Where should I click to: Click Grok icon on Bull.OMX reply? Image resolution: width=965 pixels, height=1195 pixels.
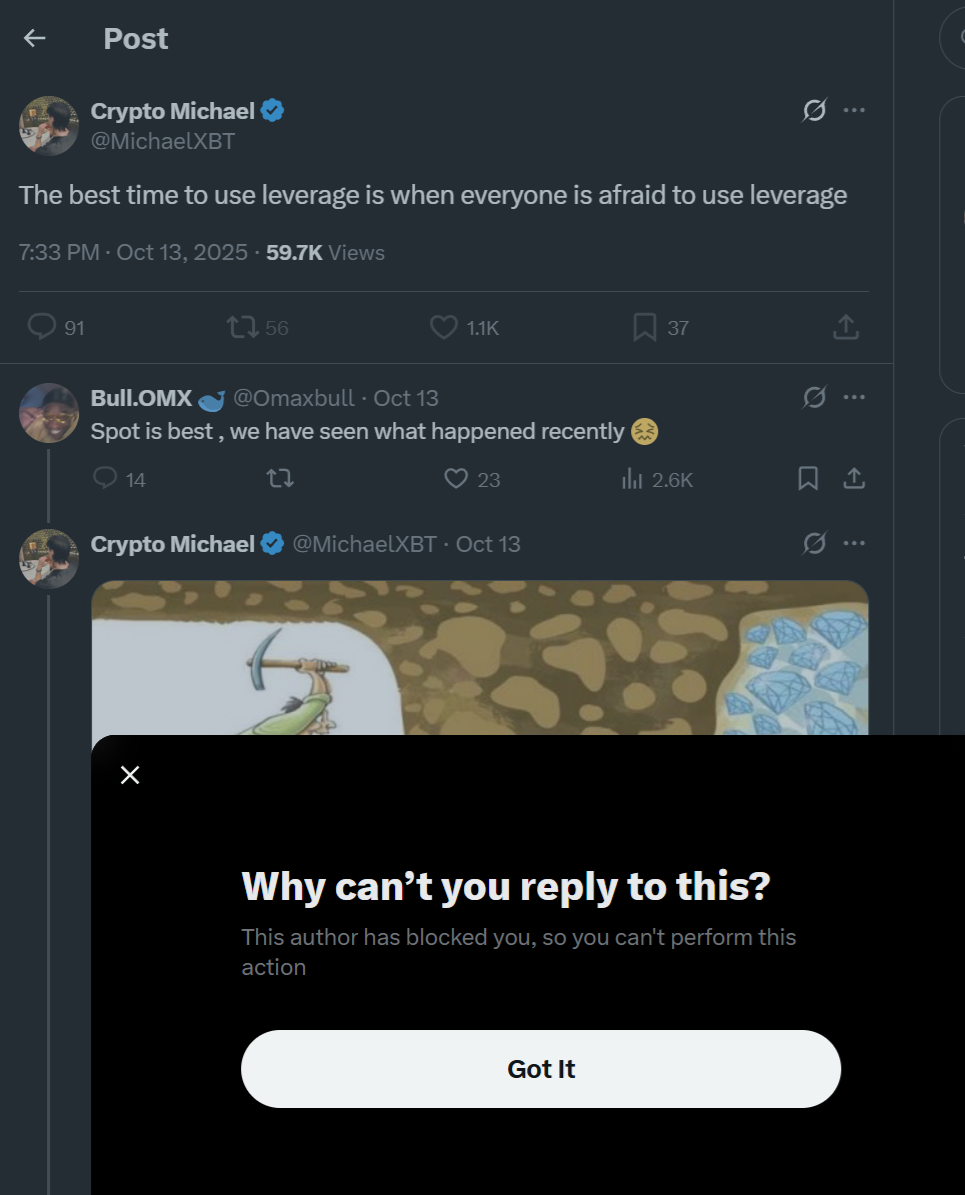(814, 397)
